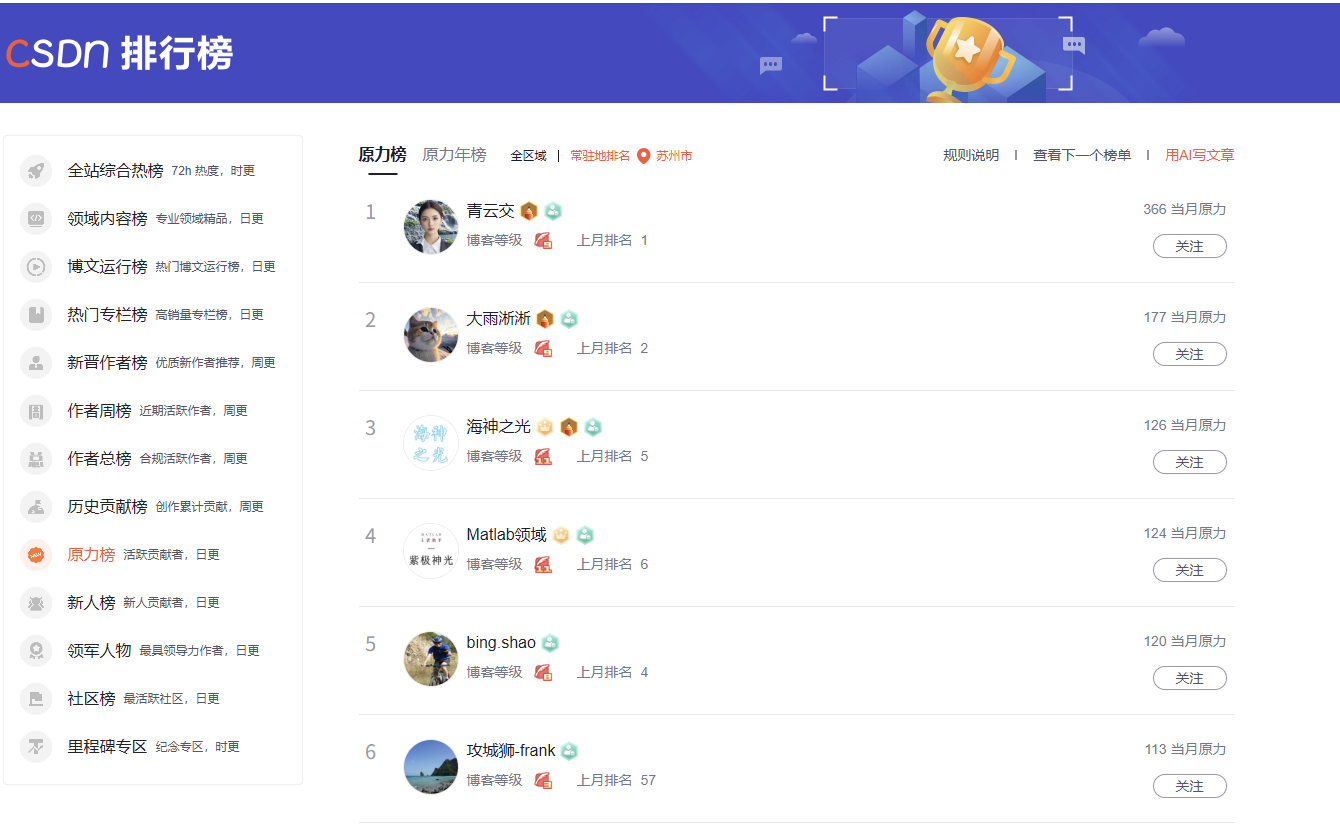Open the username 攻城狮-frank

tap(511, 751)
